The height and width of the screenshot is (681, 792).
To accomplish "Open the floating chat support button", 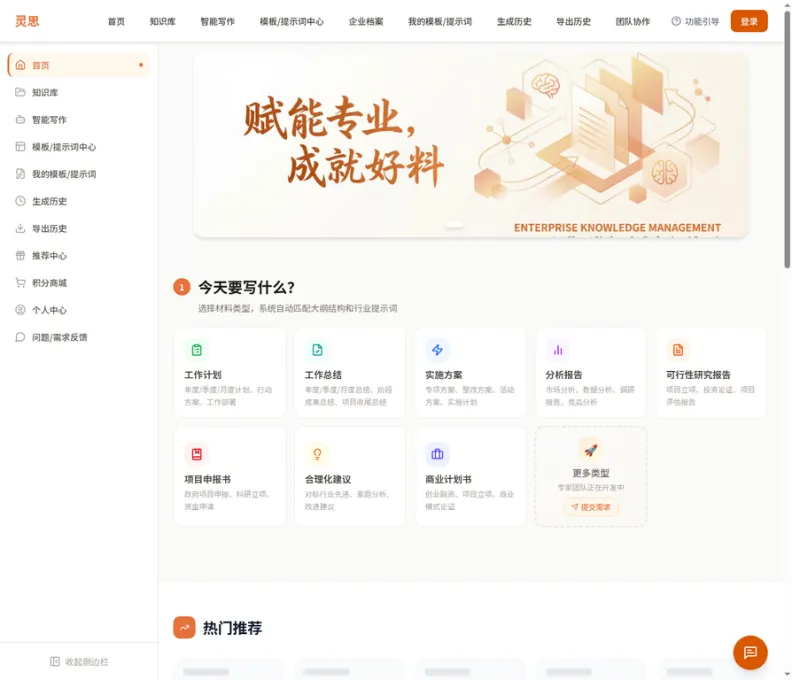I will click(x=750, y=653).
